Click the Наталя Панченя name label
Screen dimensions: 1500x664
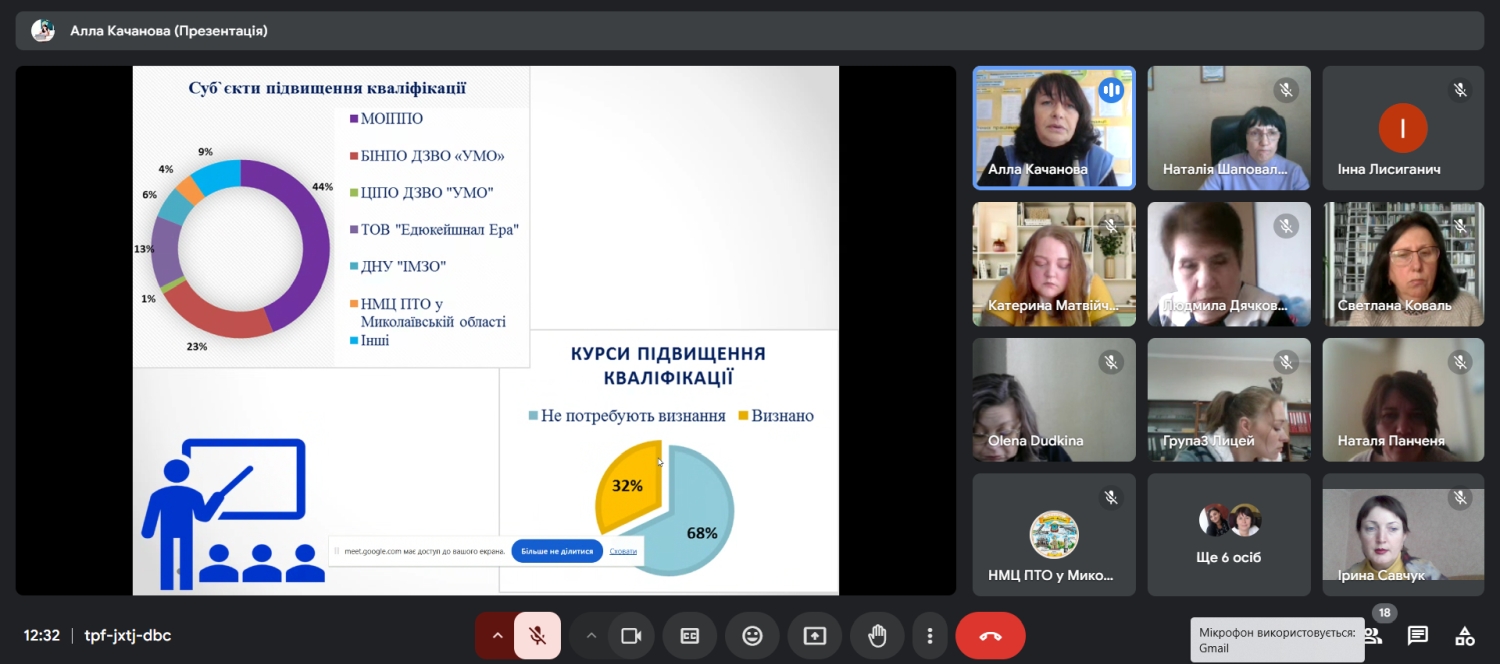[1391, 441]
